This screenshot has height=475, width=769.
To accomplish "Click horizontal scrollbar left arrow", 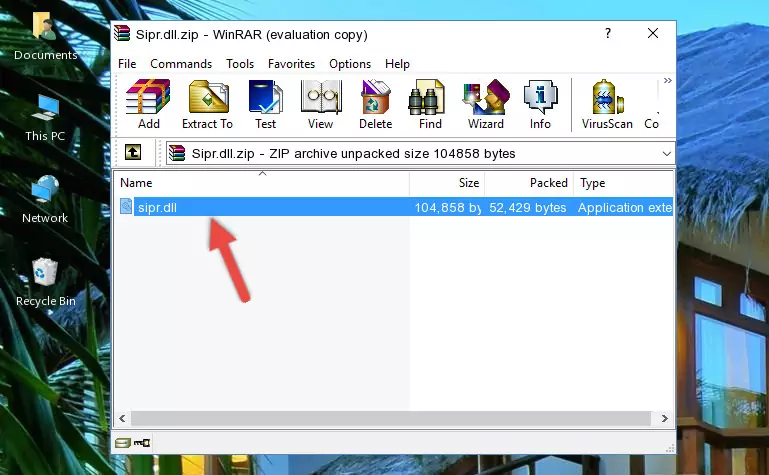I will coord(123,418).
